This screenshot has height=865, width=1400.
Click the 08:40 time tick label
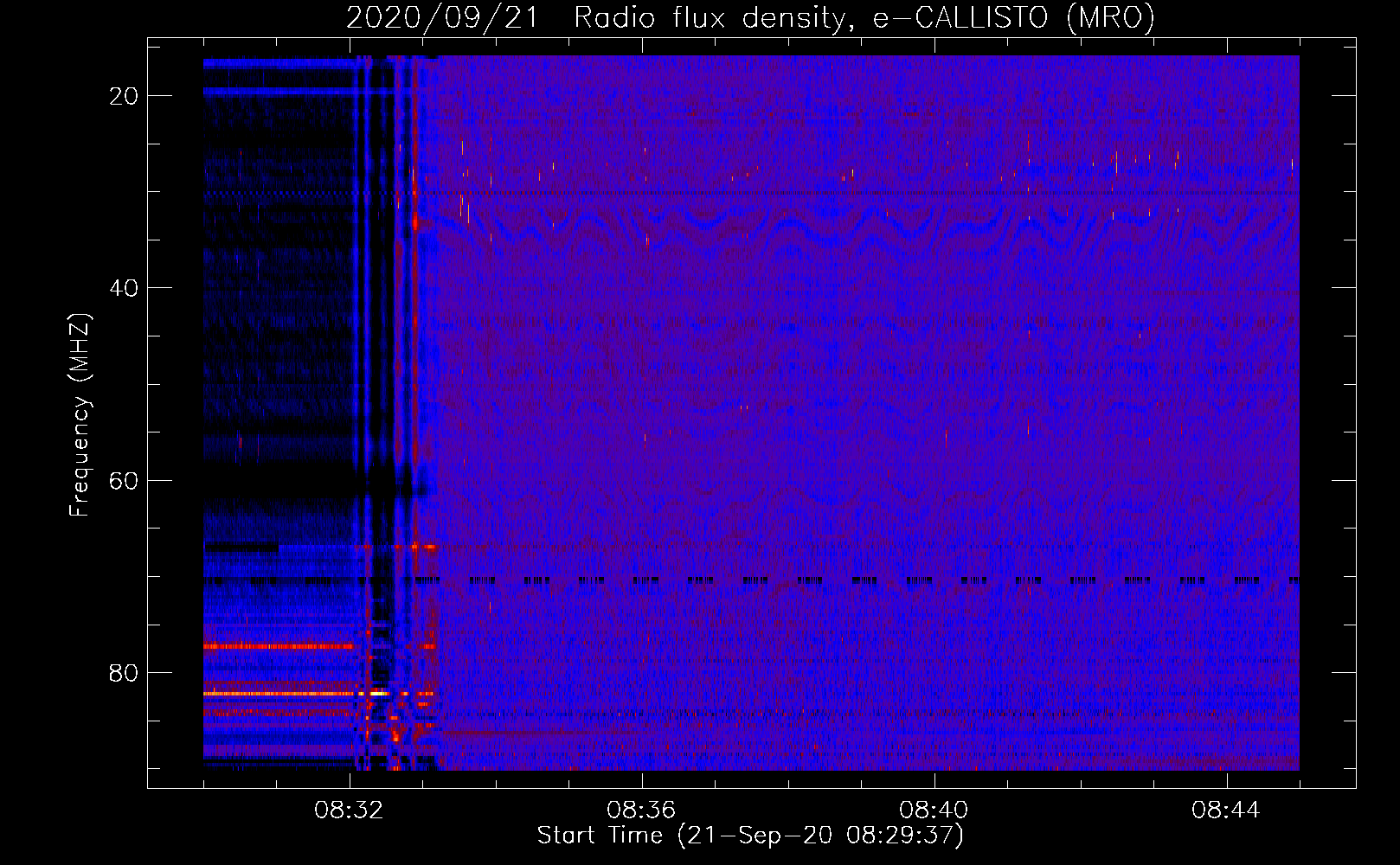pyautogui.click(x=934, y=811)
